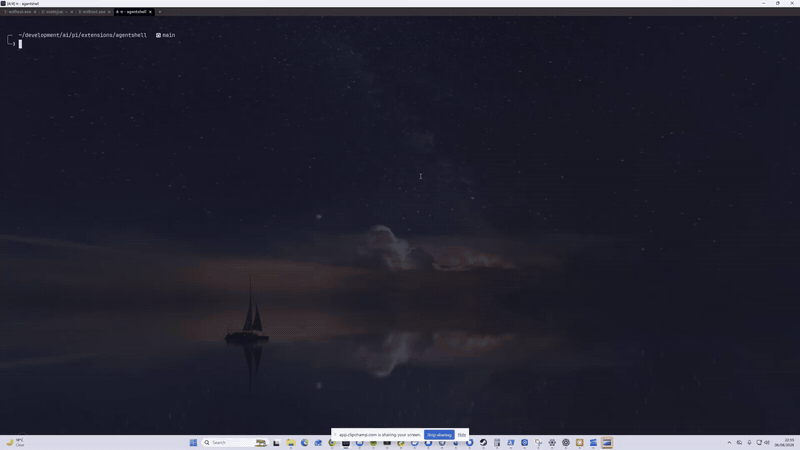This screenshot has width=800, height=450.
Task: Click the microphone tray icon
Action: 749,442
